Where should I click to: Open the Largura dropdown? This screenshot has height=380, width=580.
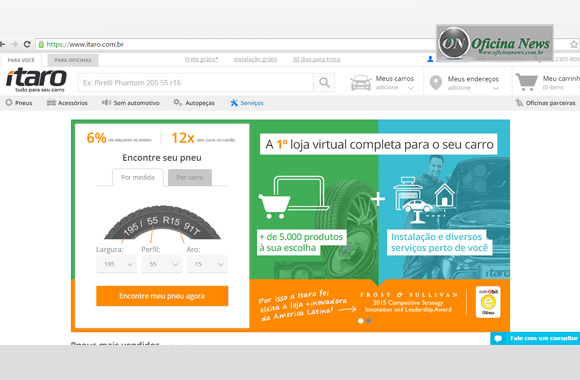point(117,264)
